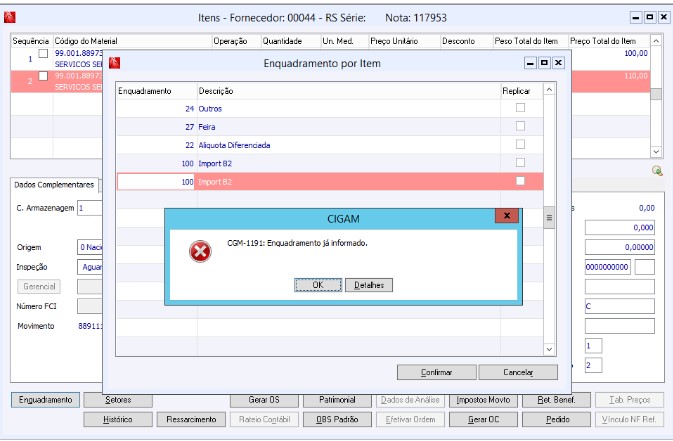
Task: Click the Inspeção field
Action: (90, 267)
